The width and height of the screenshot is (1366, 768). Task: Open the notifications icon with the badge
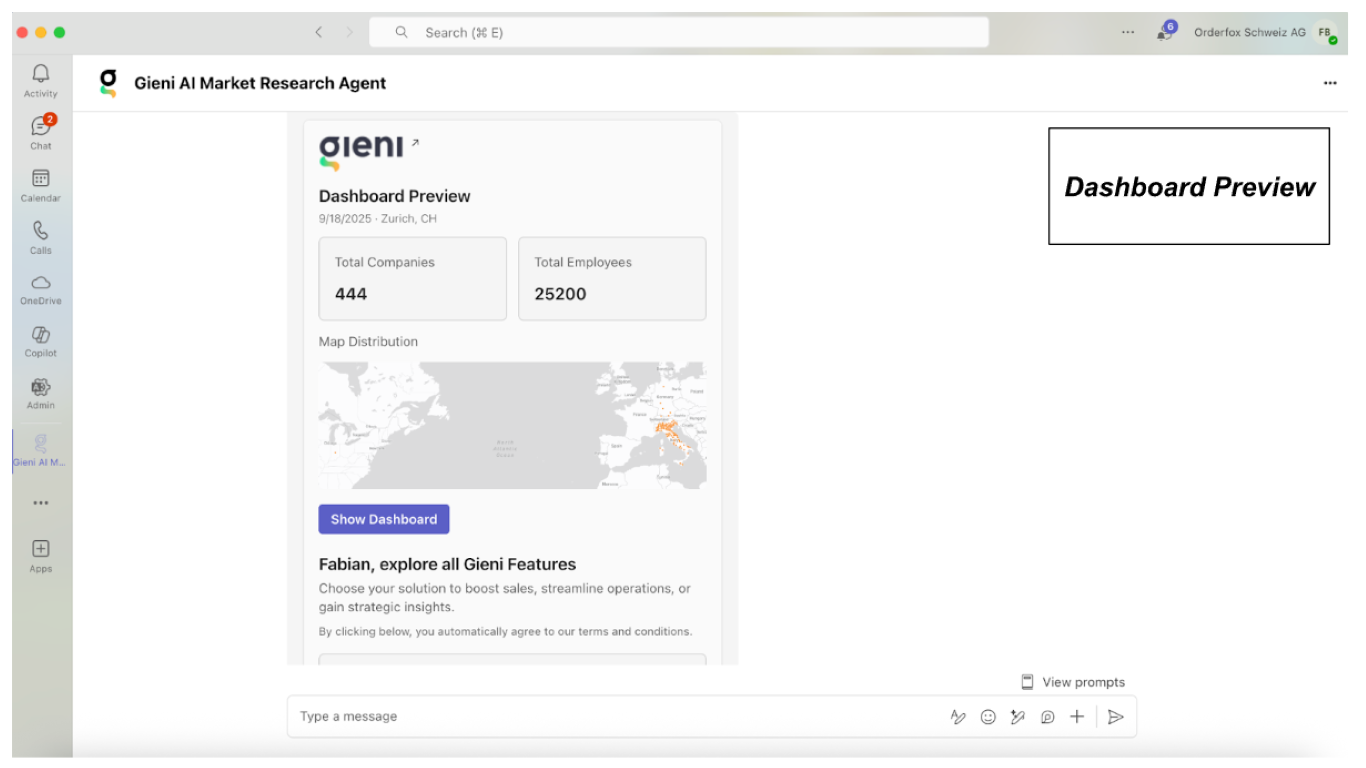point(1165,31)
